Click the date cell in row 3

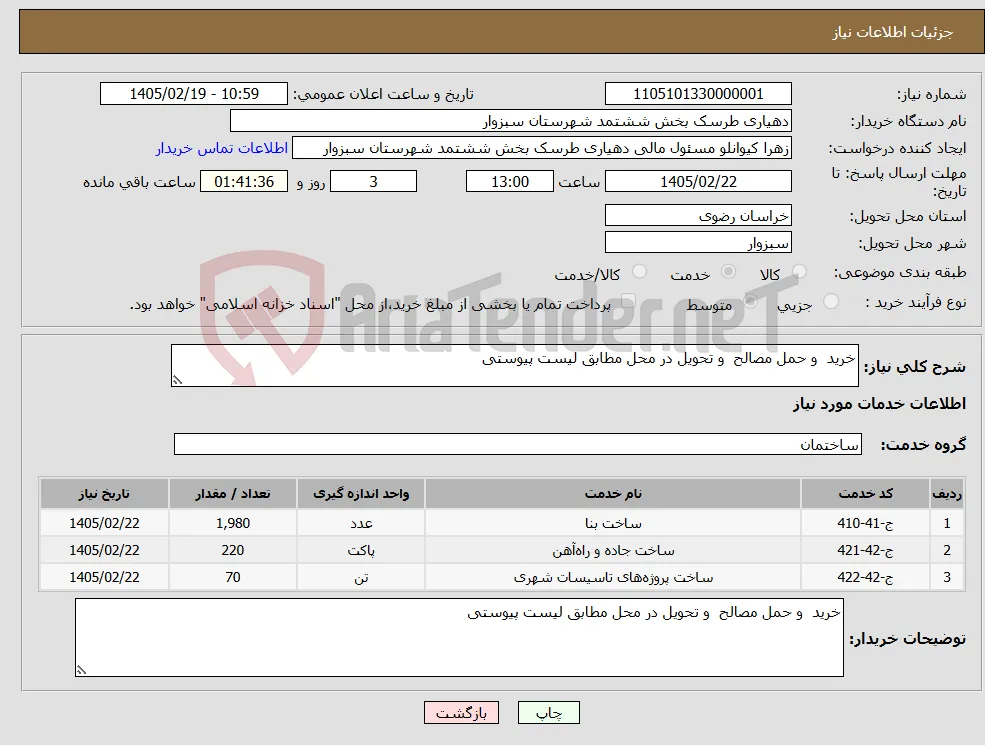(104, 577)
